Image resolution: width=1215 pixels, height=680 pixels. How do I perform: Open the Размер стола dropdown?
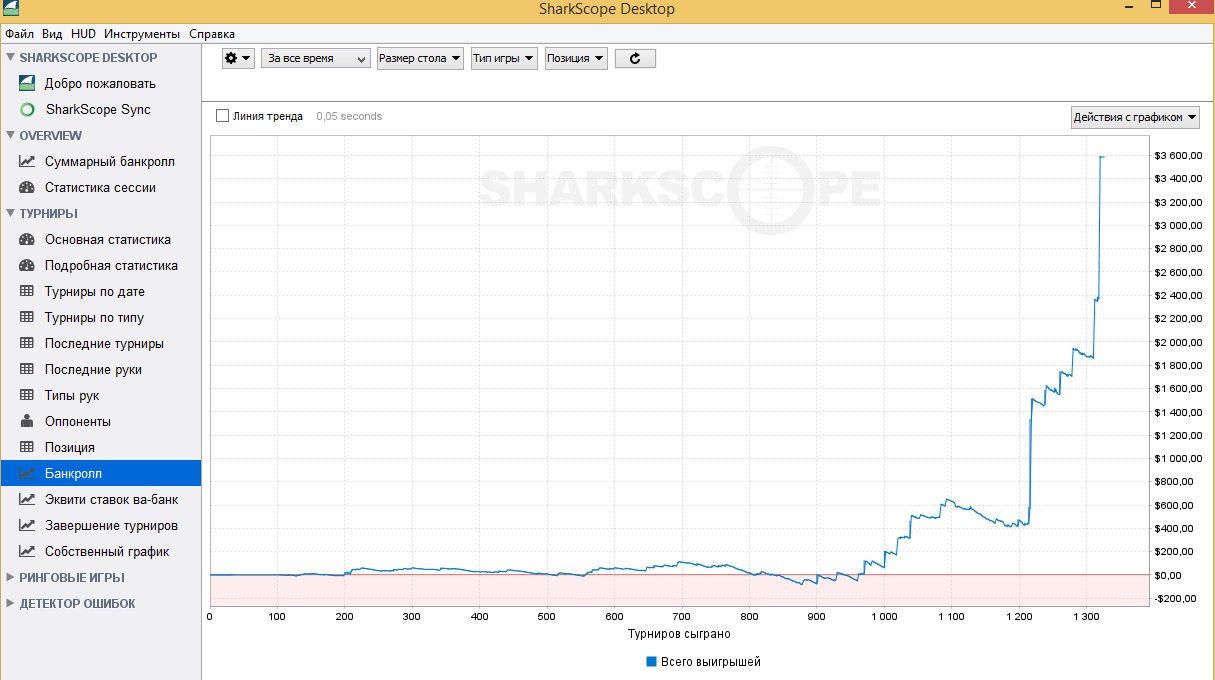click(x=420, y=58)
